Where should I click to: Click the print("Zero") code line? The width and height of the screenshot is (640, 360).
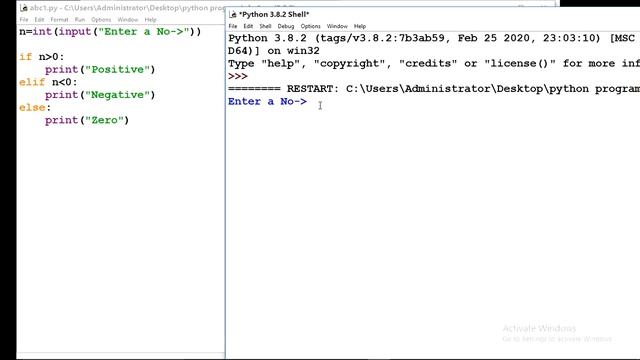[87, 120]
